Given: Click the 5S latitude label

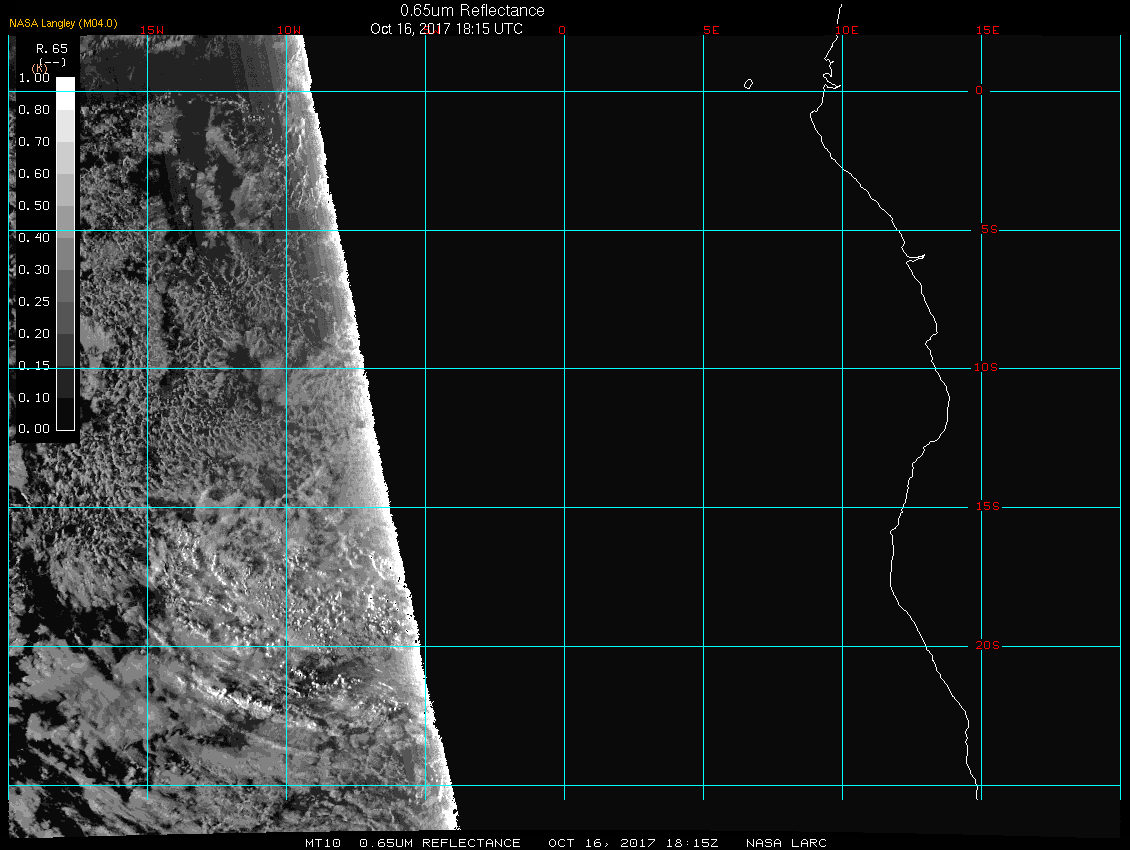Looking at the screenshot, I should click(x=987, y=230).
